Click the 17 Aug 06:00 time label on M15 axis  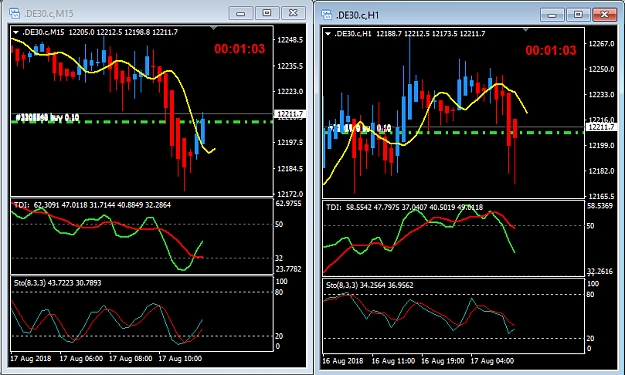click(81, 359)
